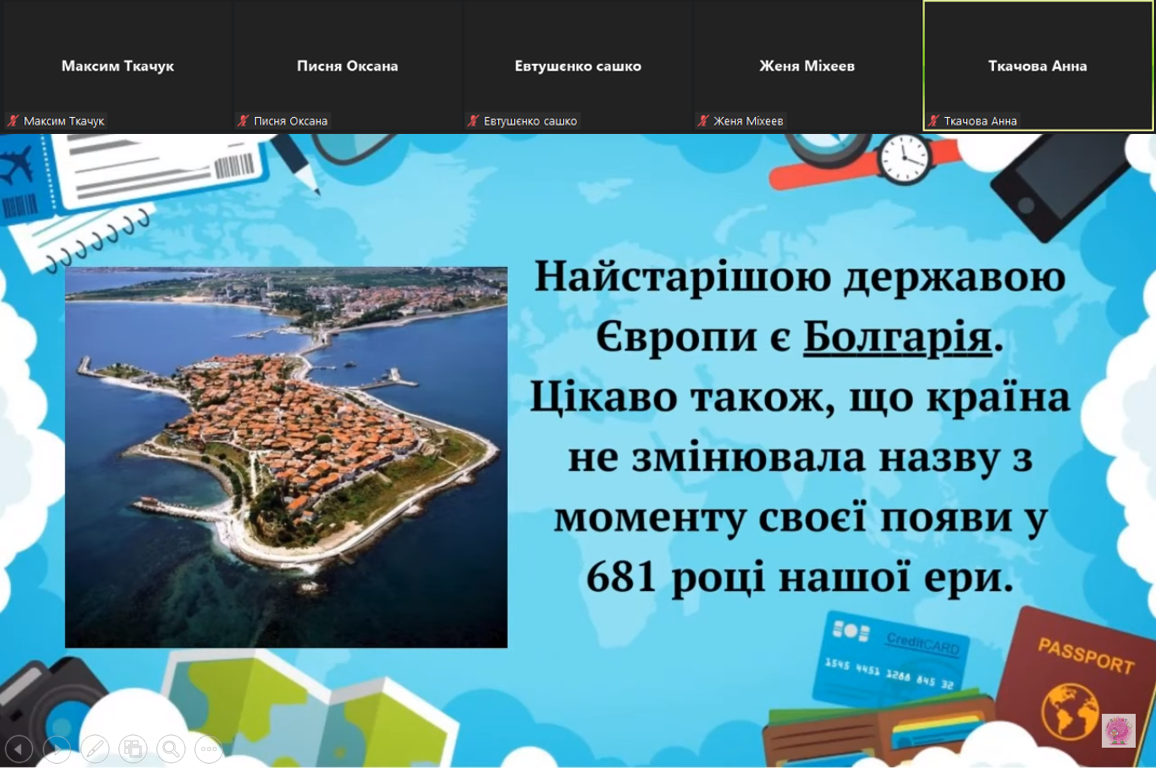
Task: Click muted mic icon beside small Евтушєнко сашко label
Action: [x=473, y=121]
